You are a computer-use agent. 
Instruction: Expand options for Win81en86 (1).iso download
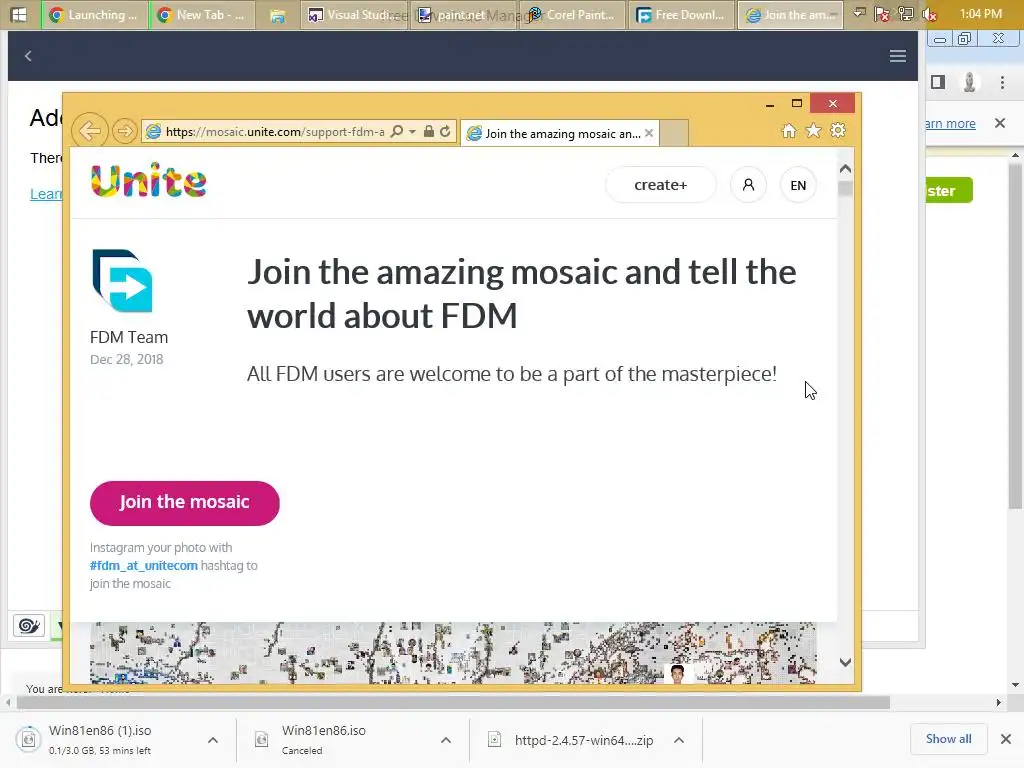click(x=213, y=740)
